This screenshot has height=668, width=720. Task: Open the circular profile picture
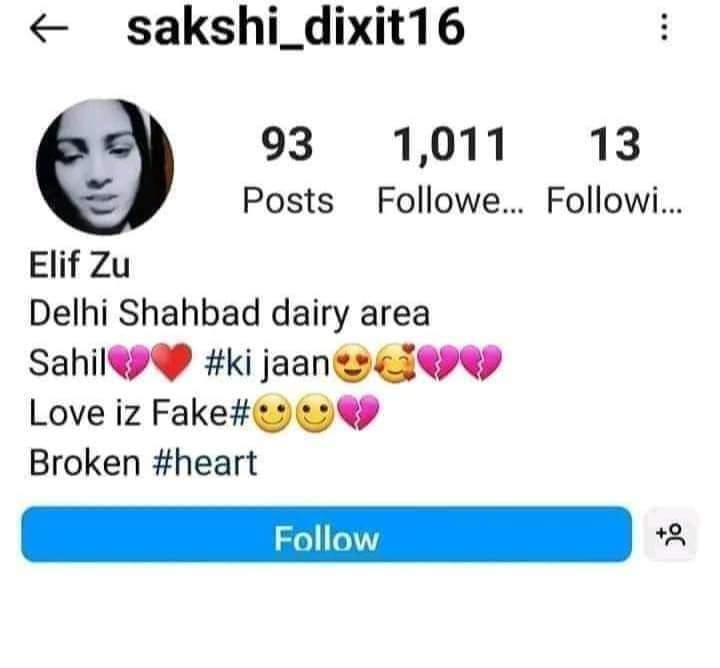(x=105, y=167)
